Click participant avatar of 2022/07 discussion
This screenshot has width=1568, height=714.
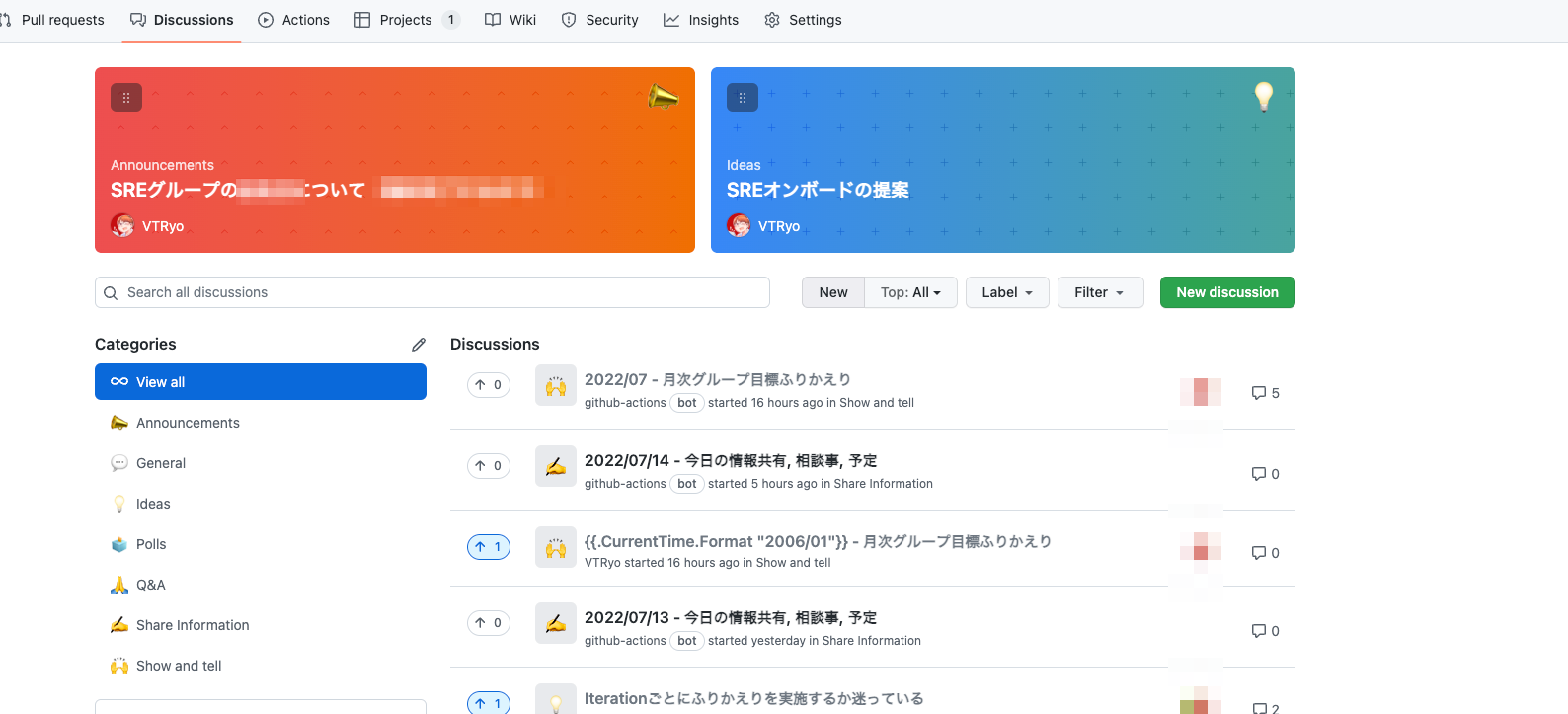click(x=1201, y=392)
